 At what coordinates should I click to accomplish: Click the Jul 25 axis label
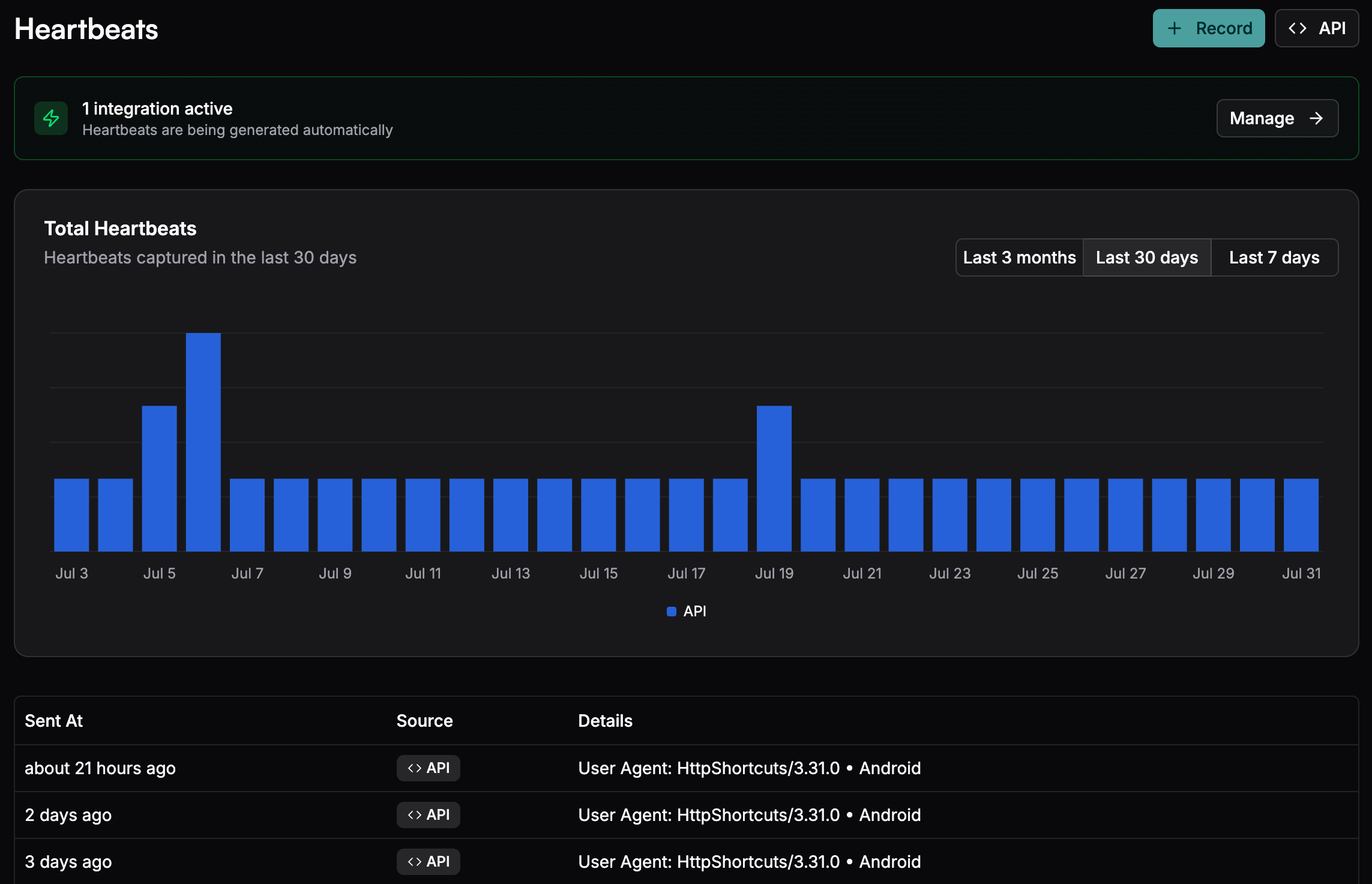pyautogui.click(x=1038, y=573)
